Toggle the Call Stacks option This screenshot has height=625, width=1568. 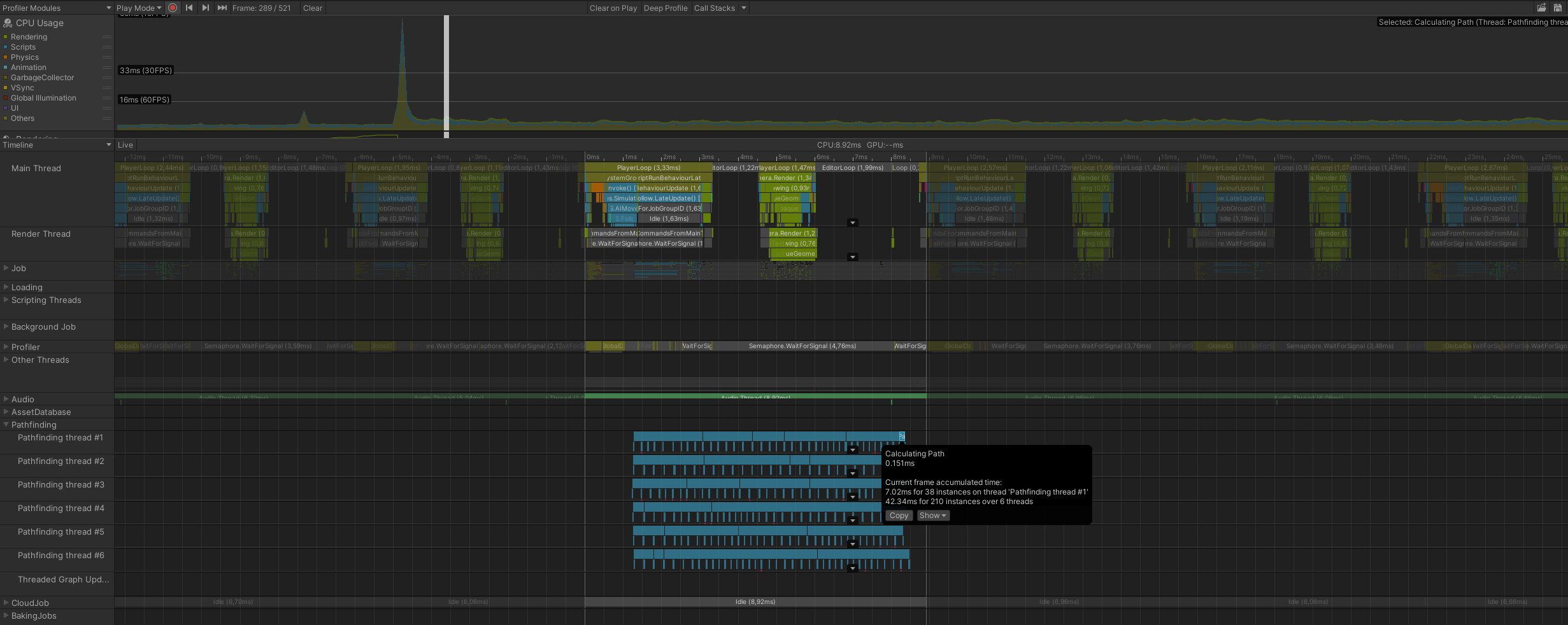714,8
